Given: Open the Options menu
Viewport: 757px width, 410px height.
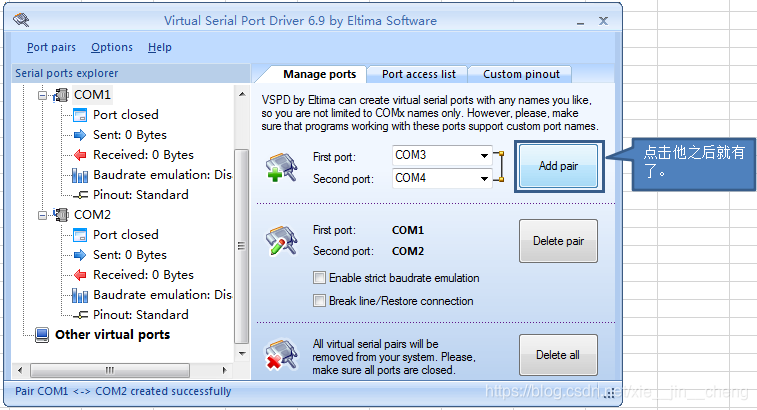Looking at the screenshot, I should click(112, 47).
